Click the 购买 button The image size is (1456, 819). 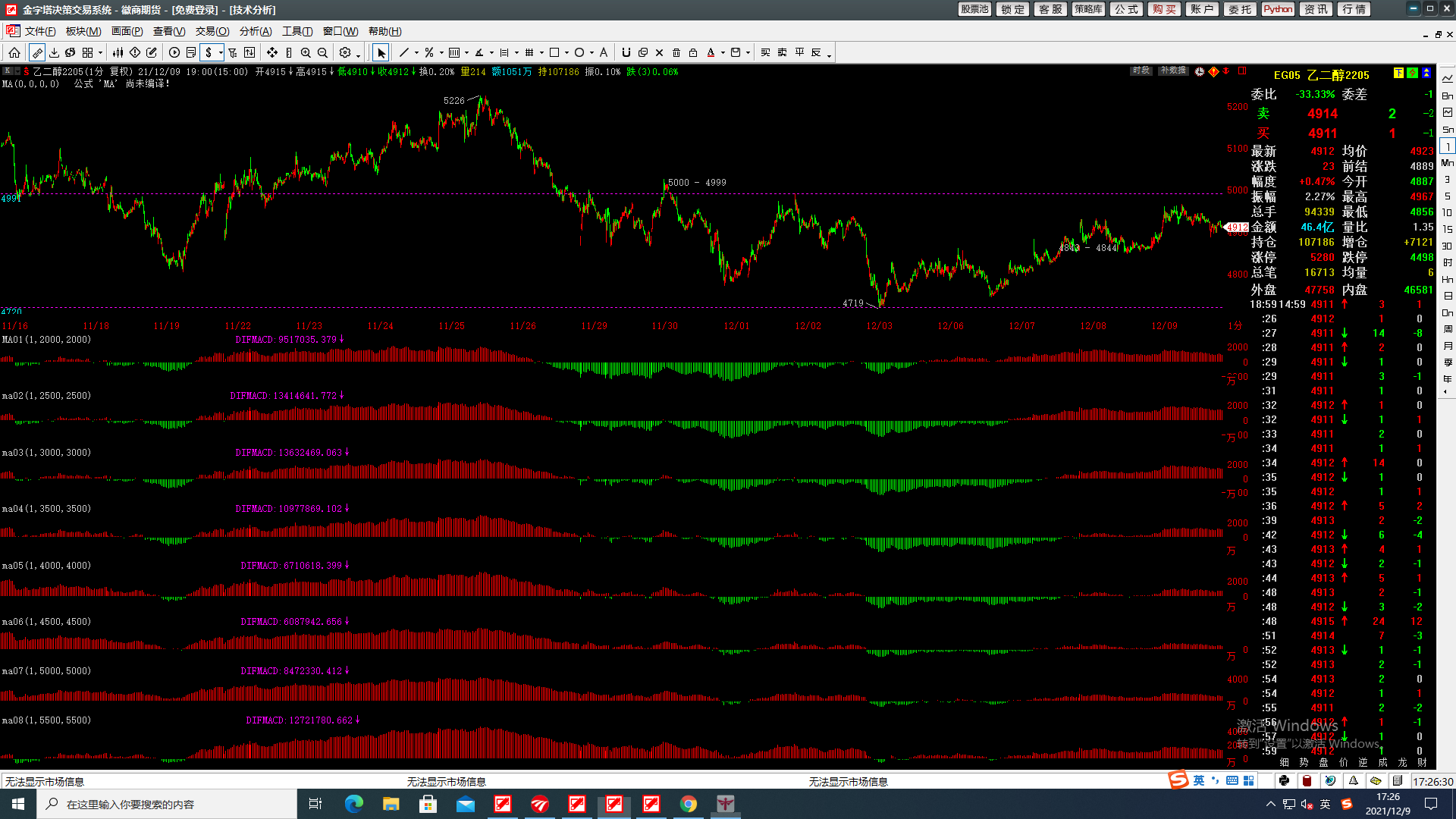[x=1164, y=9]
